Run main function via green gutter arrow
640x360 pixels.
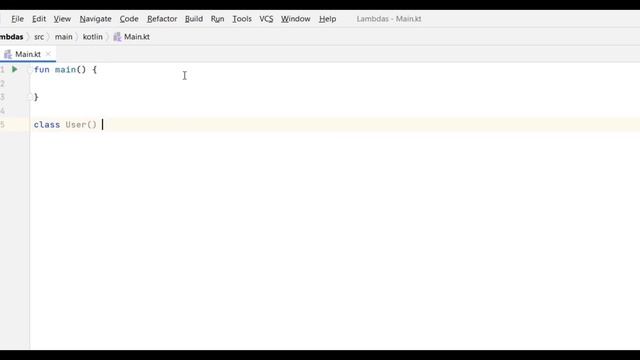coord(15,69)
